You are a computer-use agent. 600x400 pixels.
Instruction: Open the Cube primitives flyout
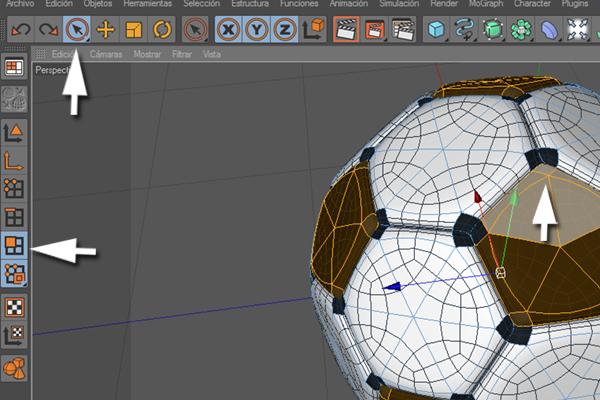point(436,29)
